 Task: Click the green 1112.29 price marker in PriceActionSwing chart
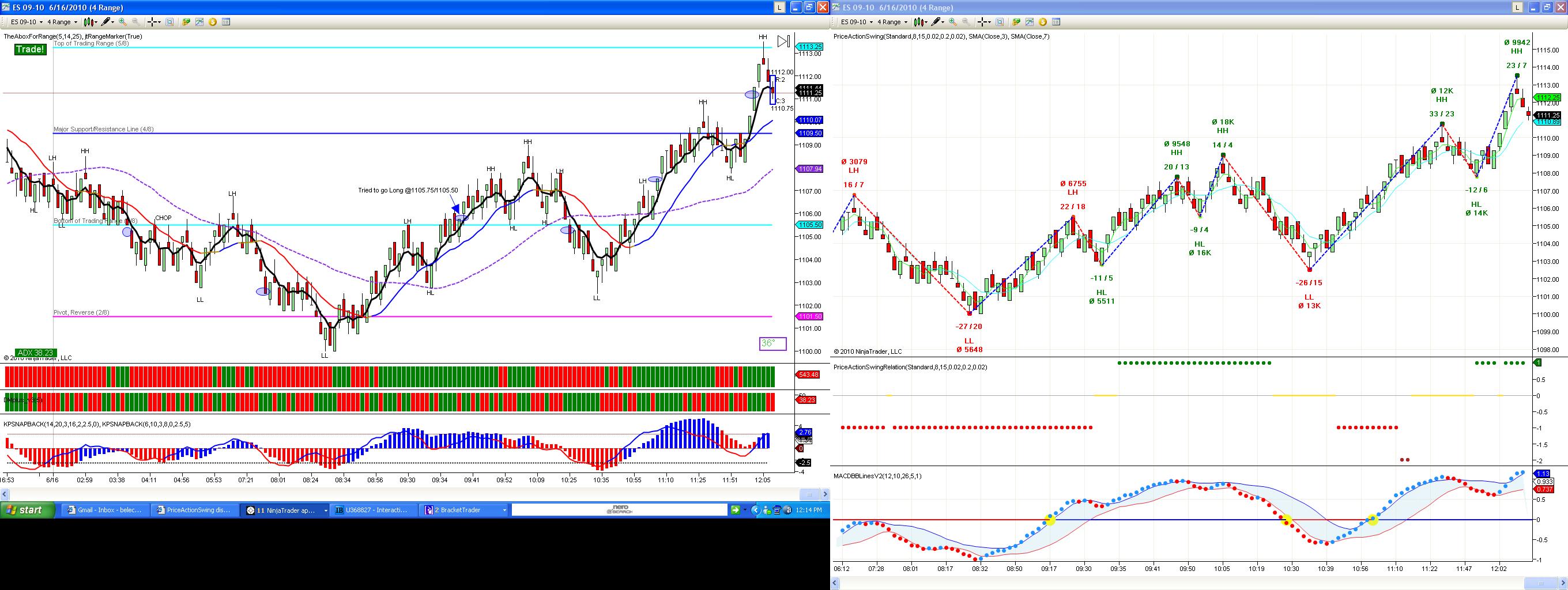coord(1547,97)
